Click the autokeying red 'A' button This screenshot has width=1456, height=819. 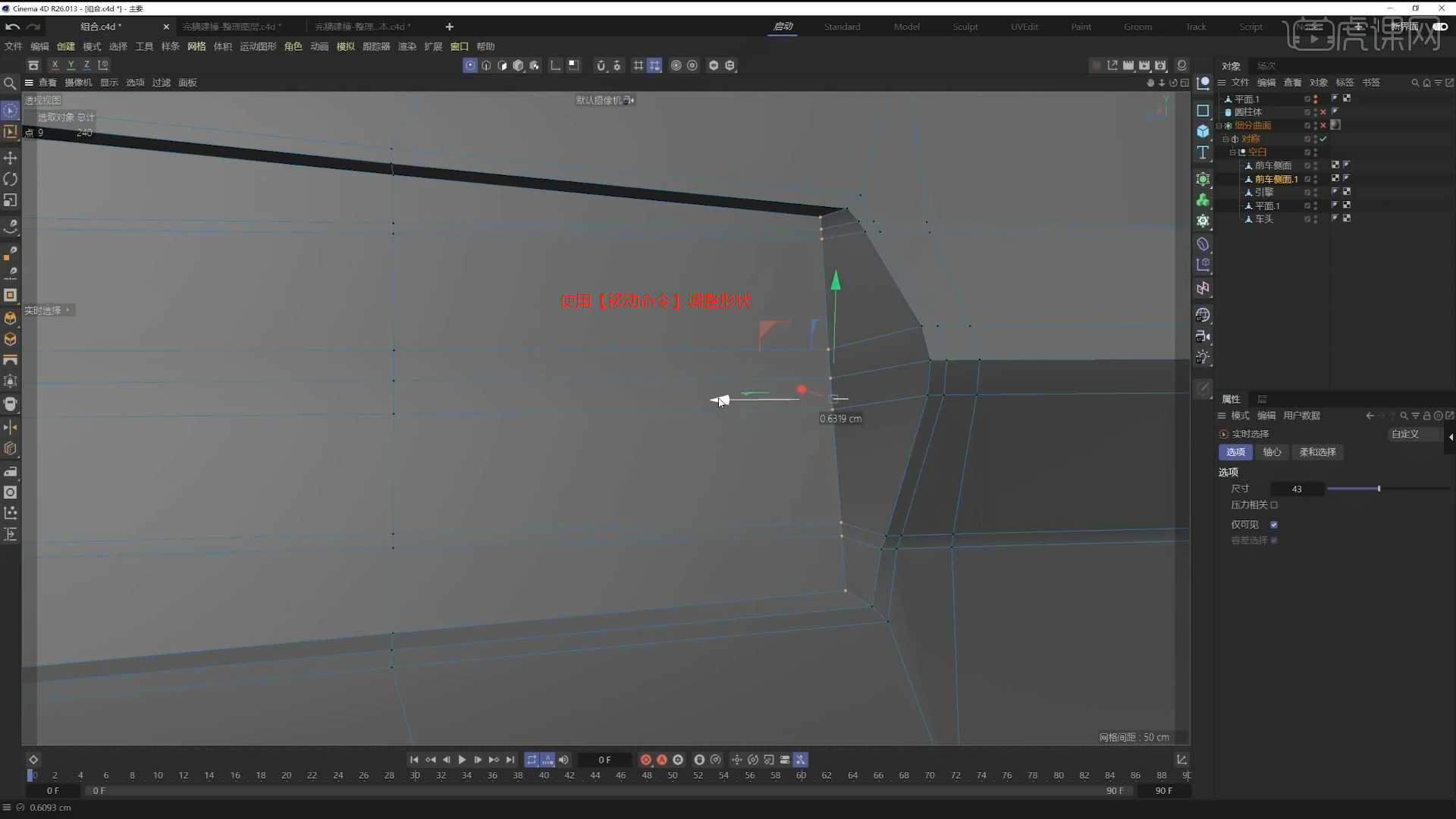pyautogui.click(x=661, y=759)
